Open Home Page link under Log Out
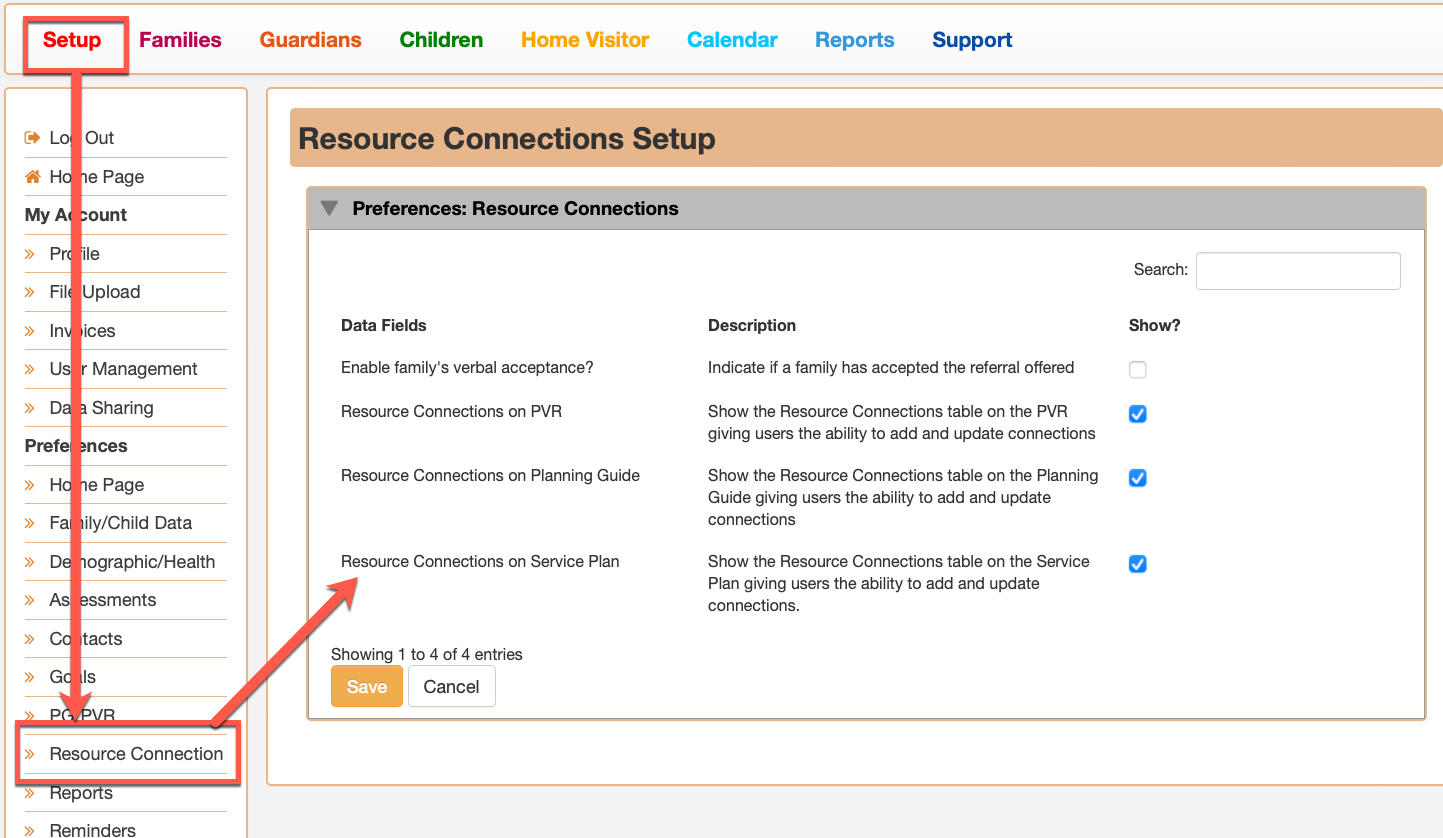The height and width of the screenshot is (838, 1443). [97, 177]
